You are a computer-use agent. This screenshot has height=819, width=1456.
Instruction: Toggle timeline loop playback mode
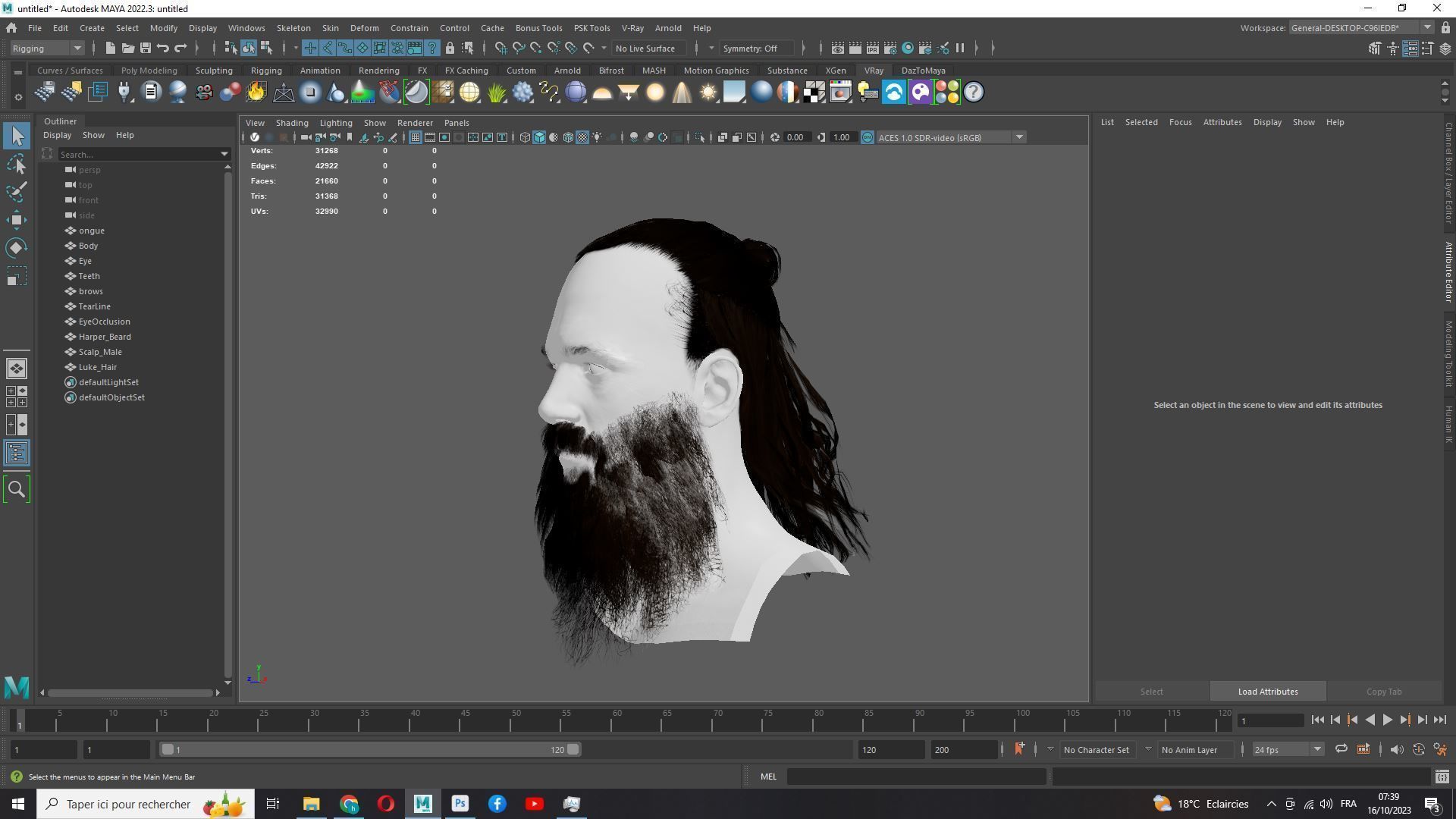click(1341, 749)
